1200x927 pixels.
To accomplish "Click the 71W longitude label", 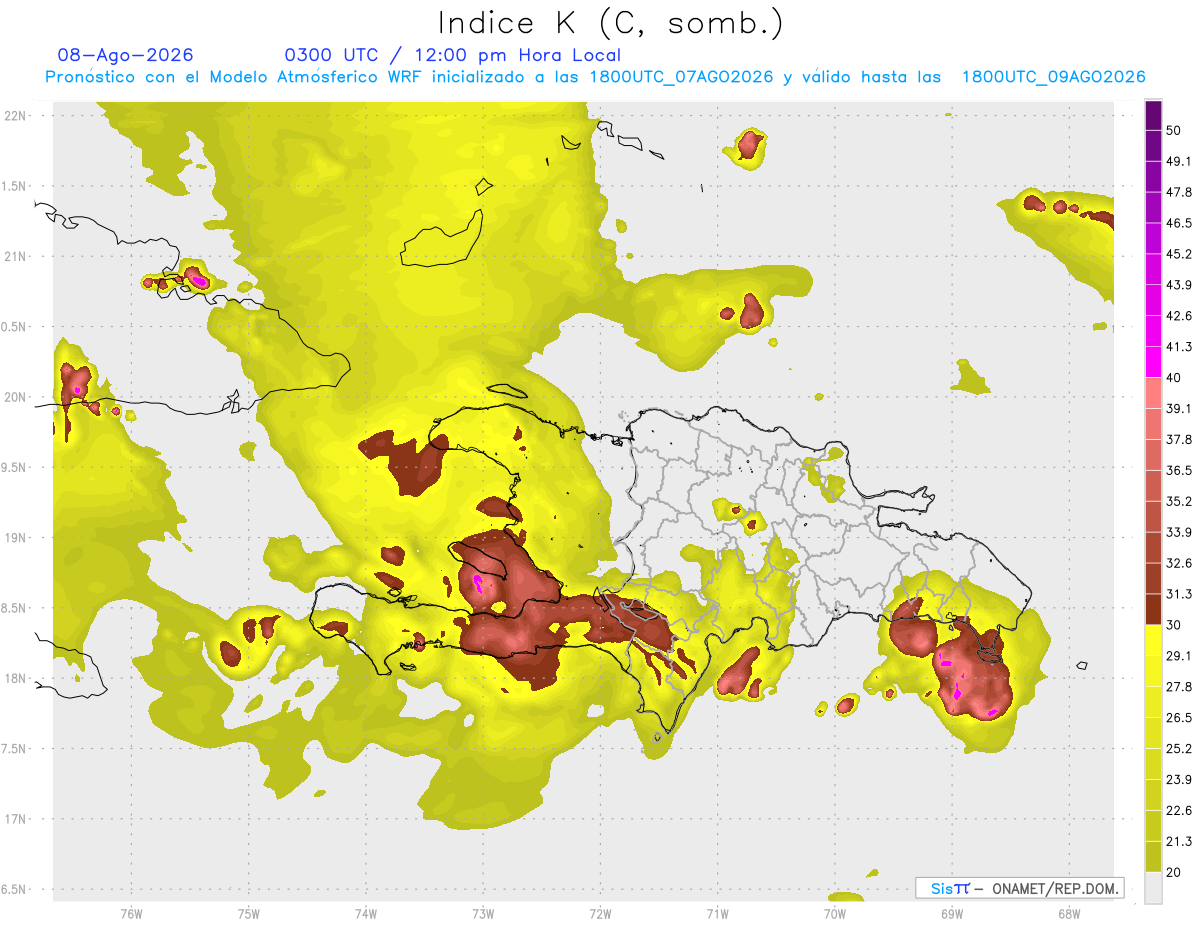I will tap(717, 913).
